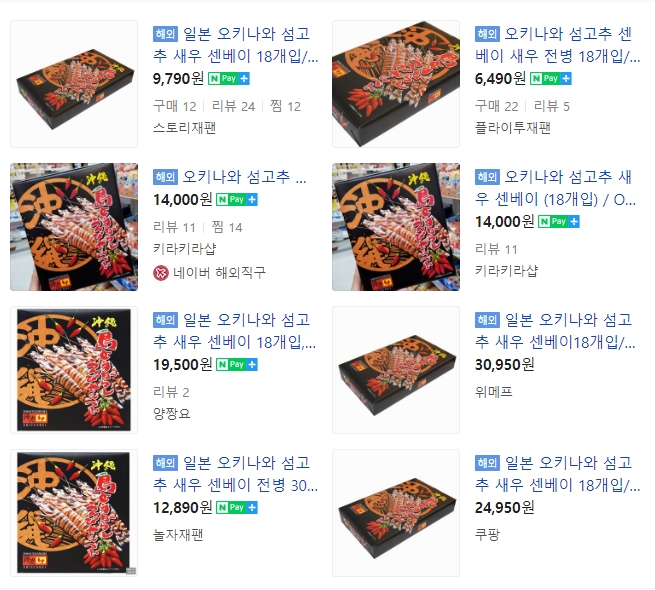Click the 놀자재팬 seller name
The image size is (655, 590).
178,535
